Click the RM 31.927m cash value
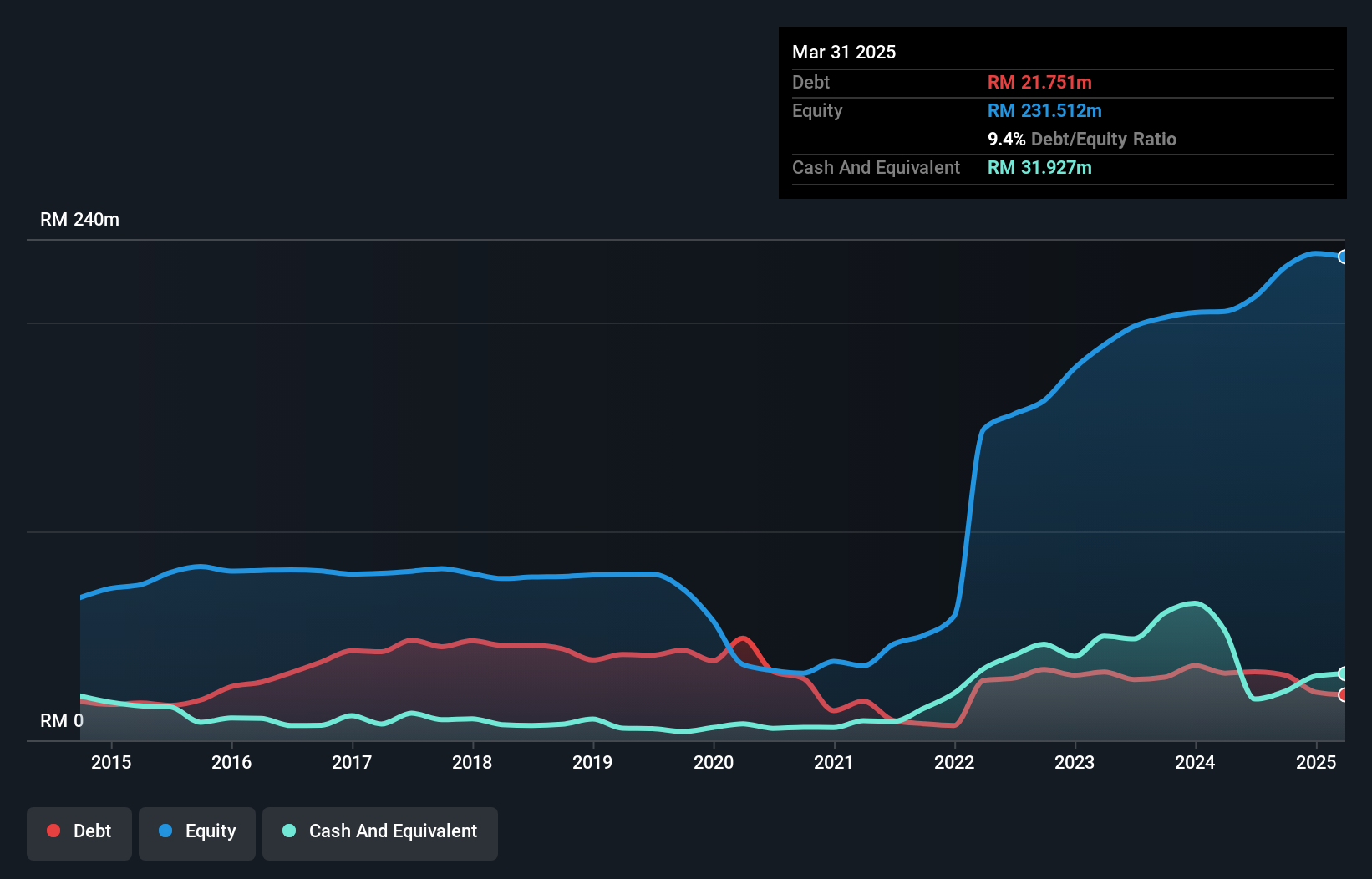Screen dimensions: 1372x879 point(1039,167)
